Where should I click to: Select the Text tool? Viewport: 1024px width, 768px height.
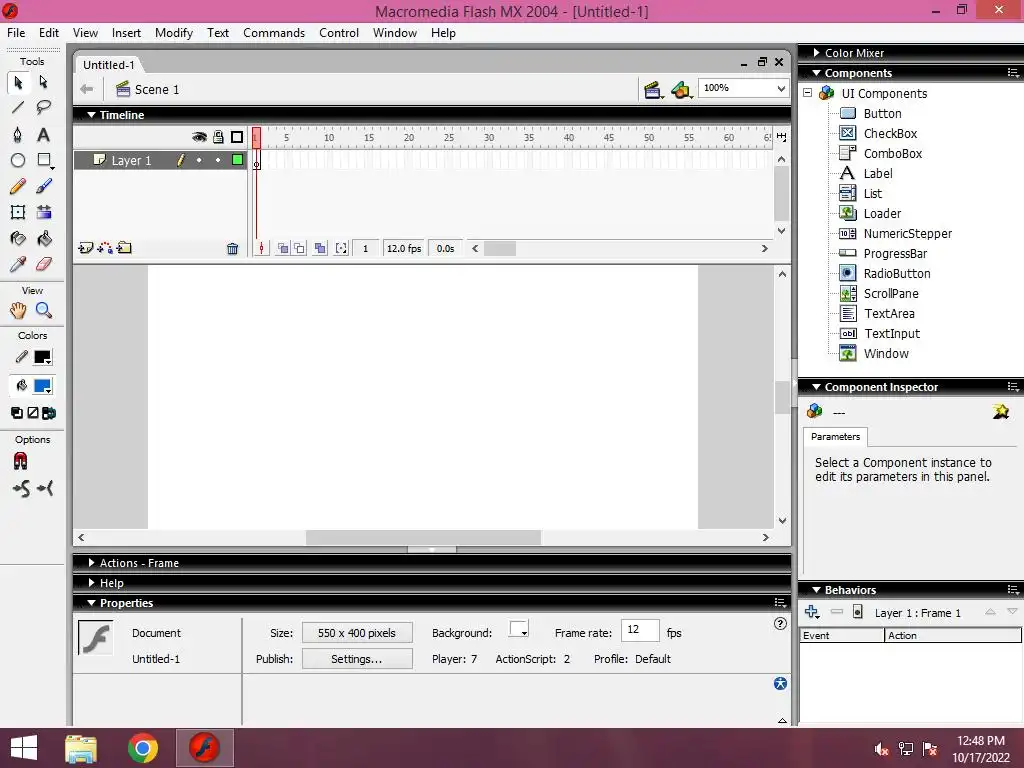(44, 135)
